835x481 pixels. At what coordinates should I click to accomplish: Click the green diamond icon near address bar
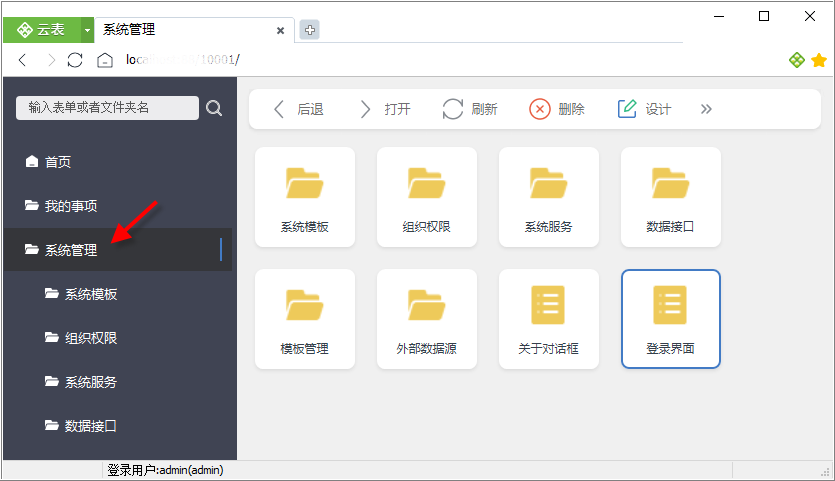(x=797, y=60)
